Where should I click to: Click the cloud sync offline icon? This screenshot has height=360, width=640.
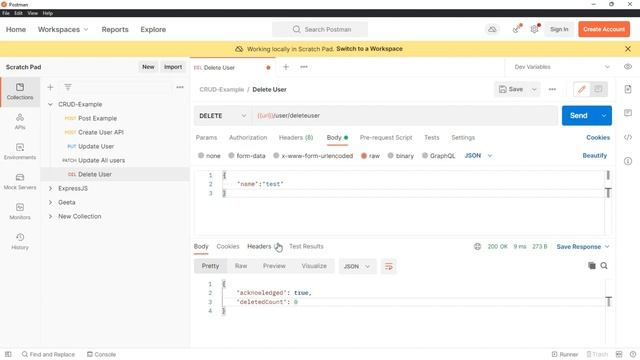coord(493,29)
